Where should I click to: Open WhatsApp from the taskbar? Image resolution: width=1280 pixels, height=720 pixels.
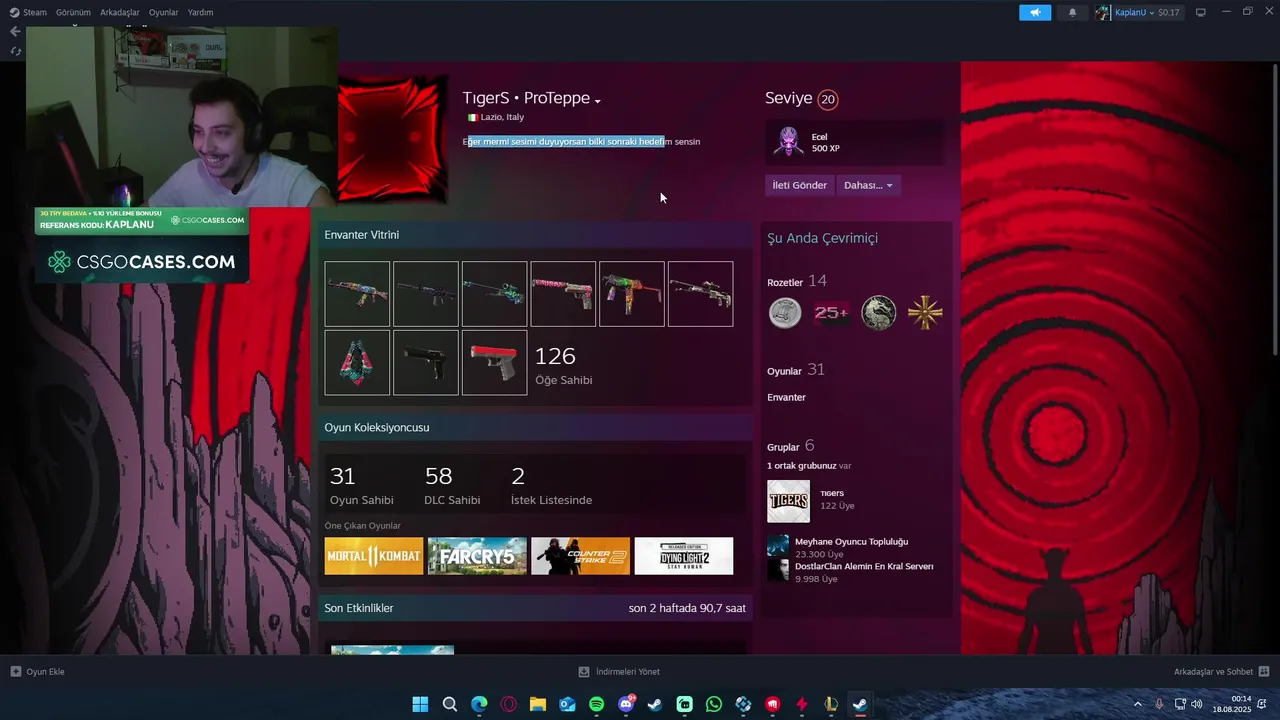coord(713,704)
